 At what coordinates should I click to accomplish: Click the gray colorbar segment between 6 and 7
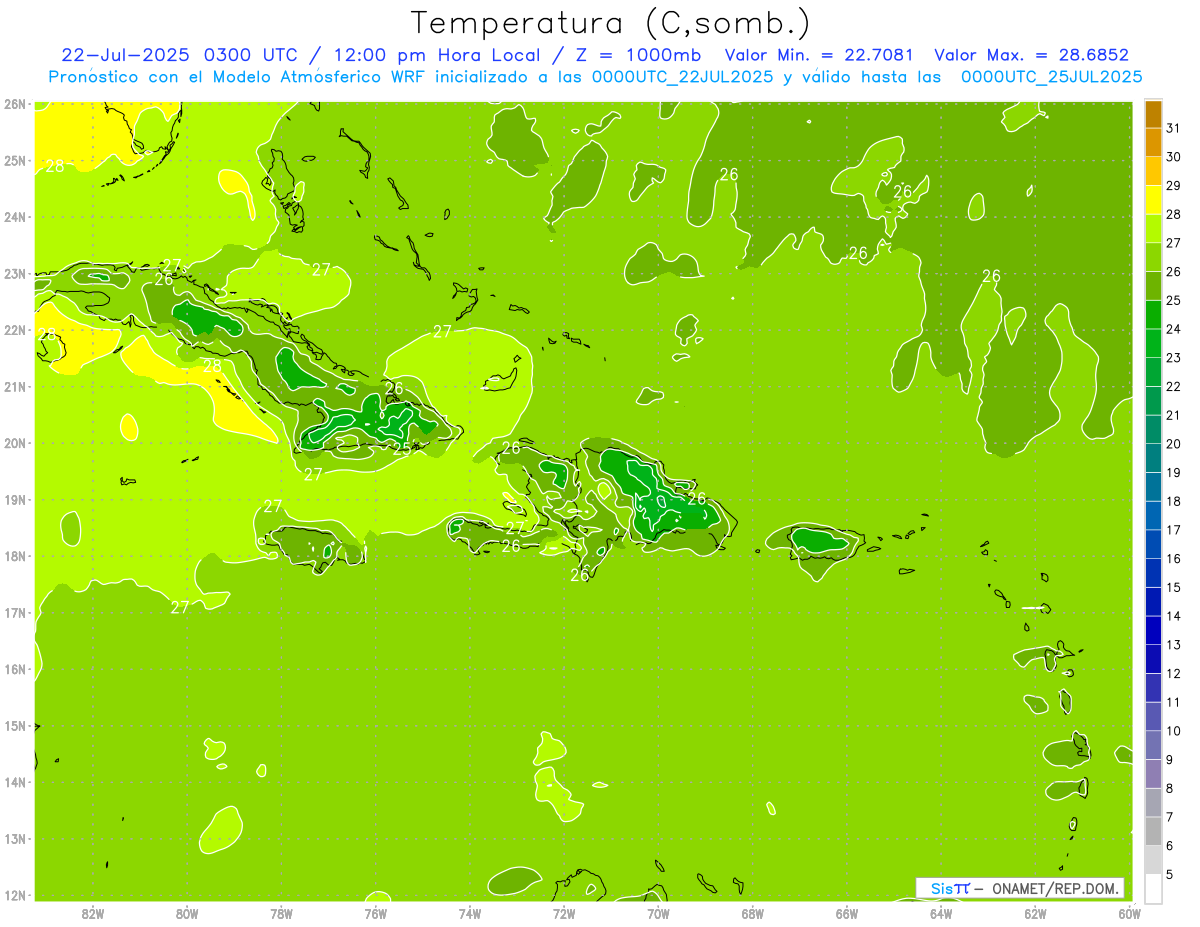1153,831
